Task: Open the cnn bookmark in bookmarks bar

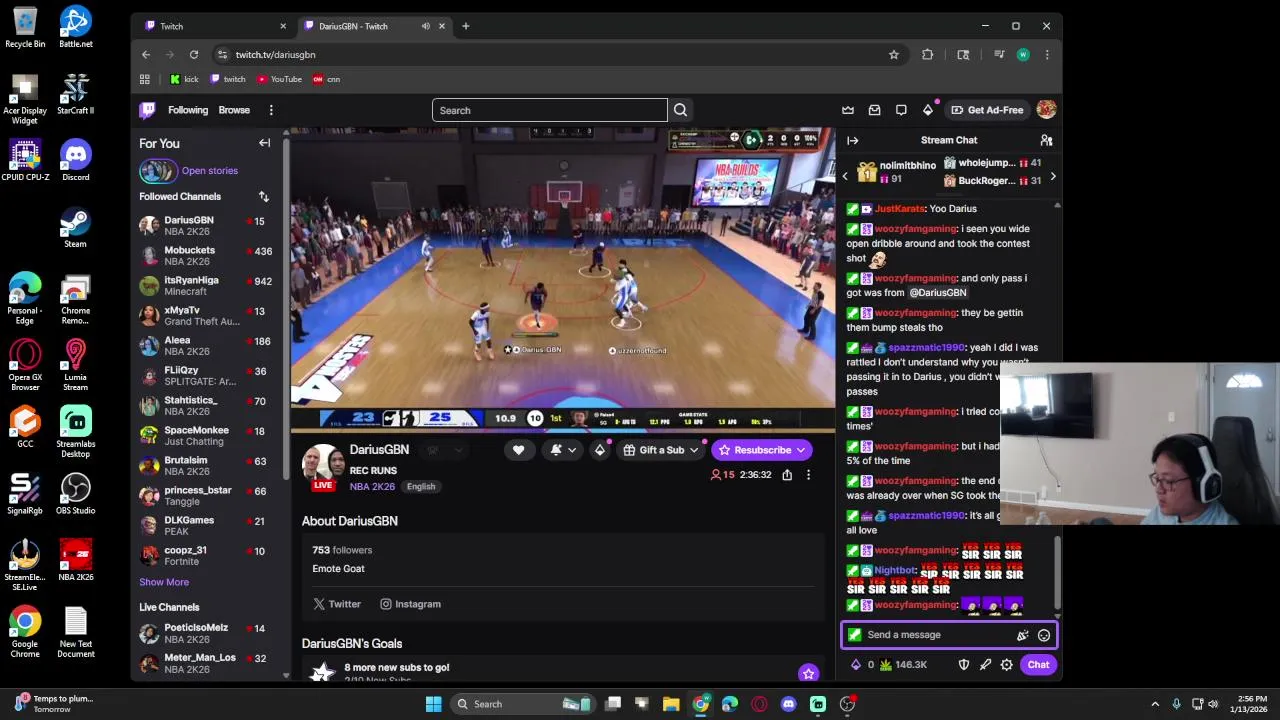Action: [327, 79]
